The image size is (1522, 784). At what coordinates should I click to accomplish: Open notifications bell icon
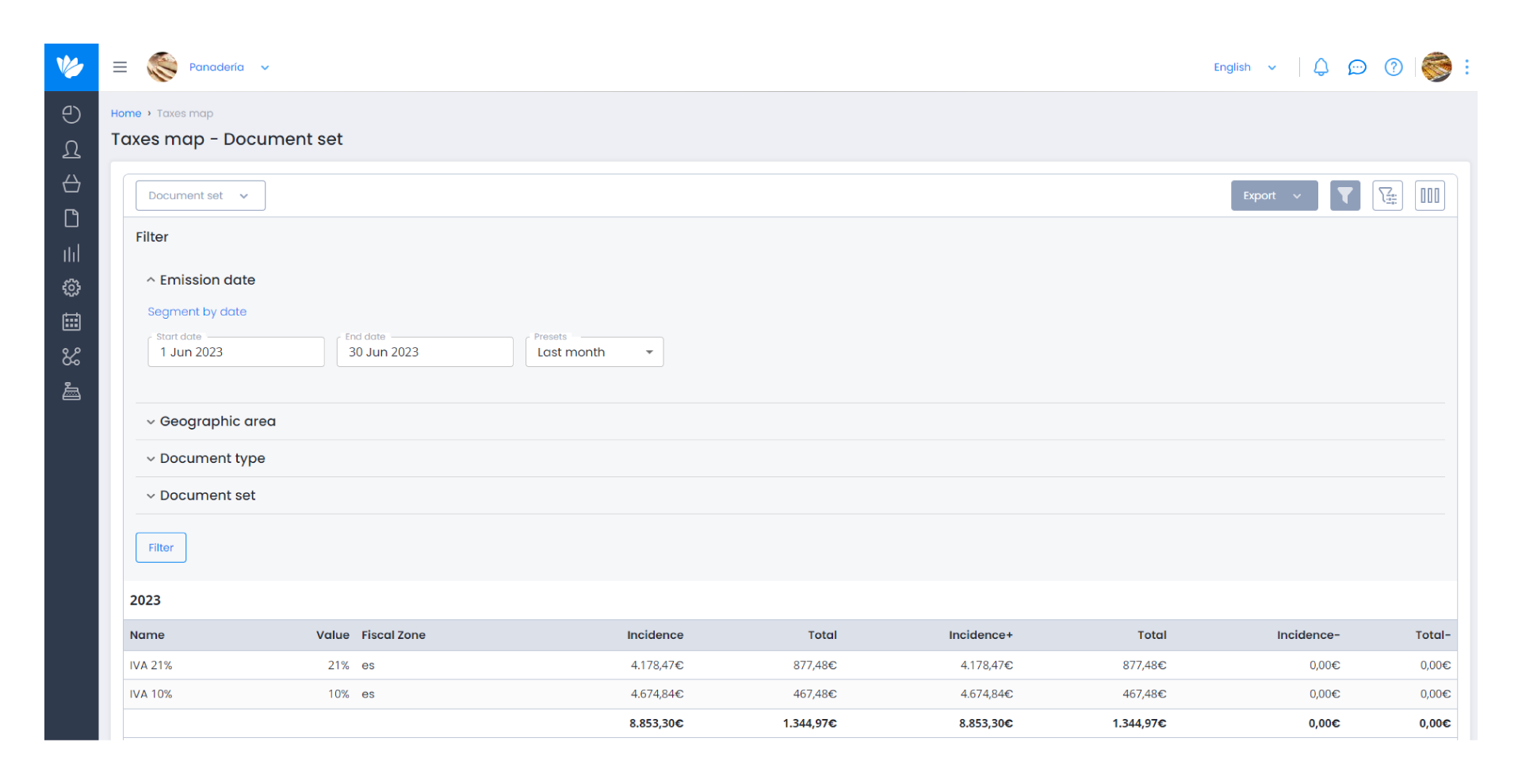pyautogui.click(x=1321, y=67)
